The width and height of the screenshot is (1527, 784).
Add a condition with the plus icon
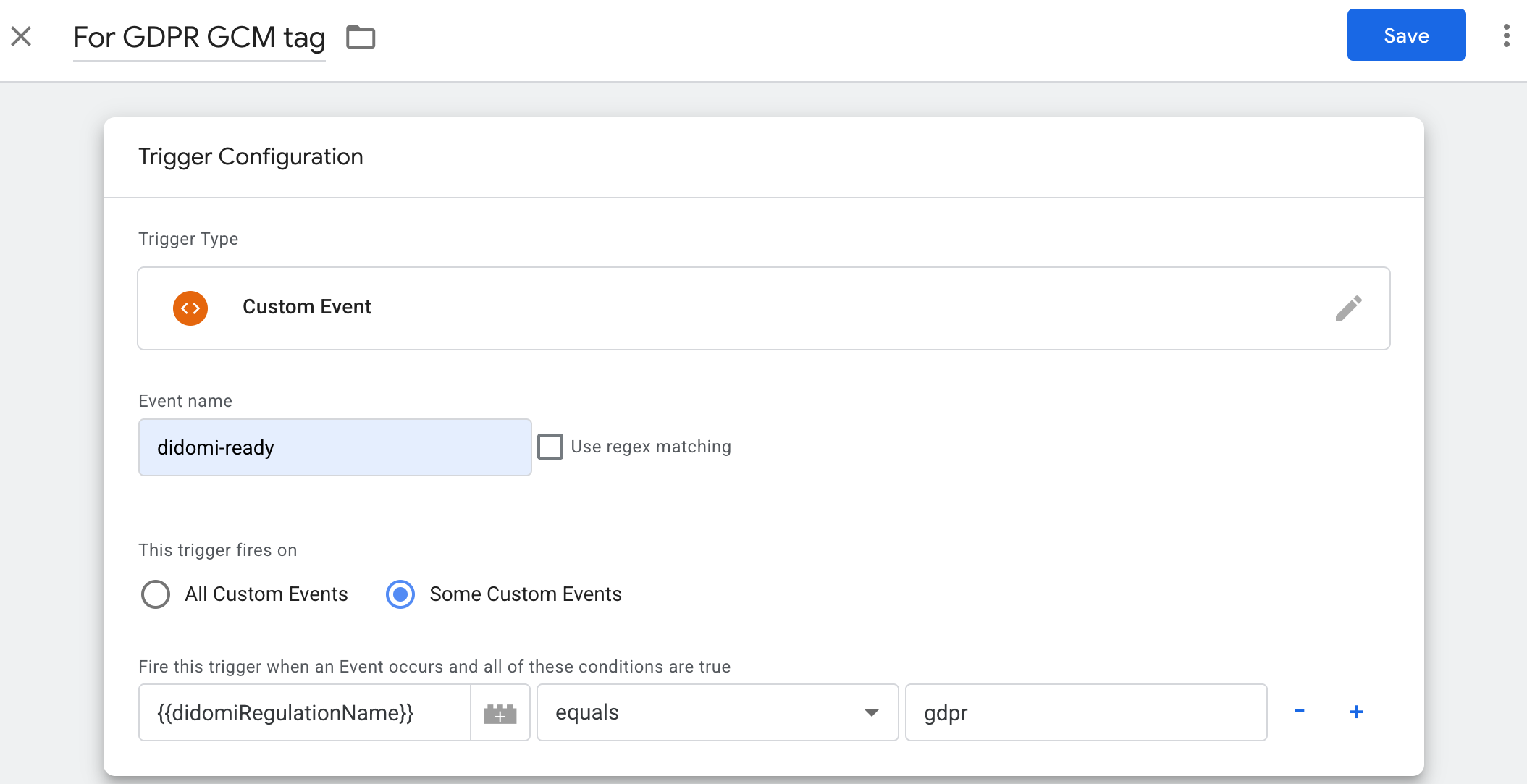tap(1356, 712)
